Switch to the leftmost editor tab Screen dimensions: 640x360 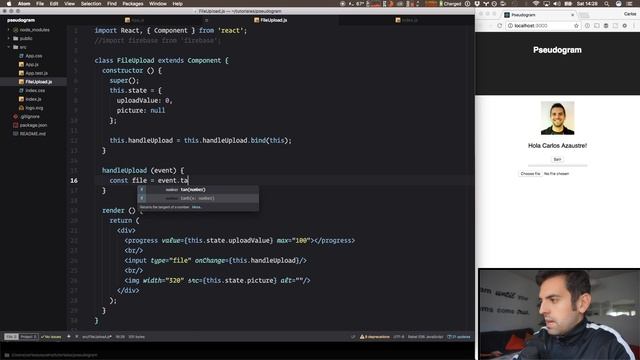[x=135, y=20]
